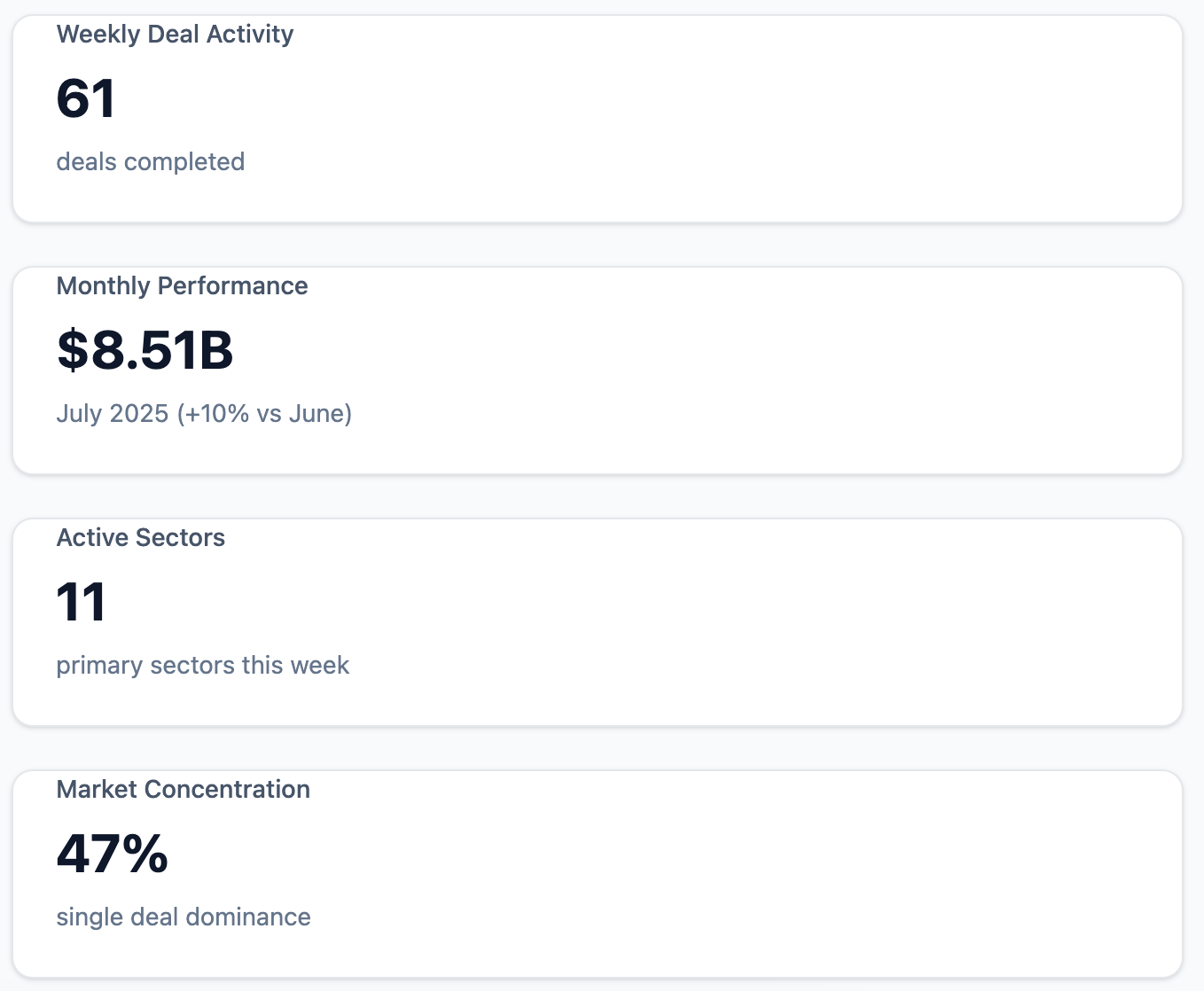This screenshot has height=991, width=1204.
Task: Select the 61 deals value
Action: pos(86,98)
